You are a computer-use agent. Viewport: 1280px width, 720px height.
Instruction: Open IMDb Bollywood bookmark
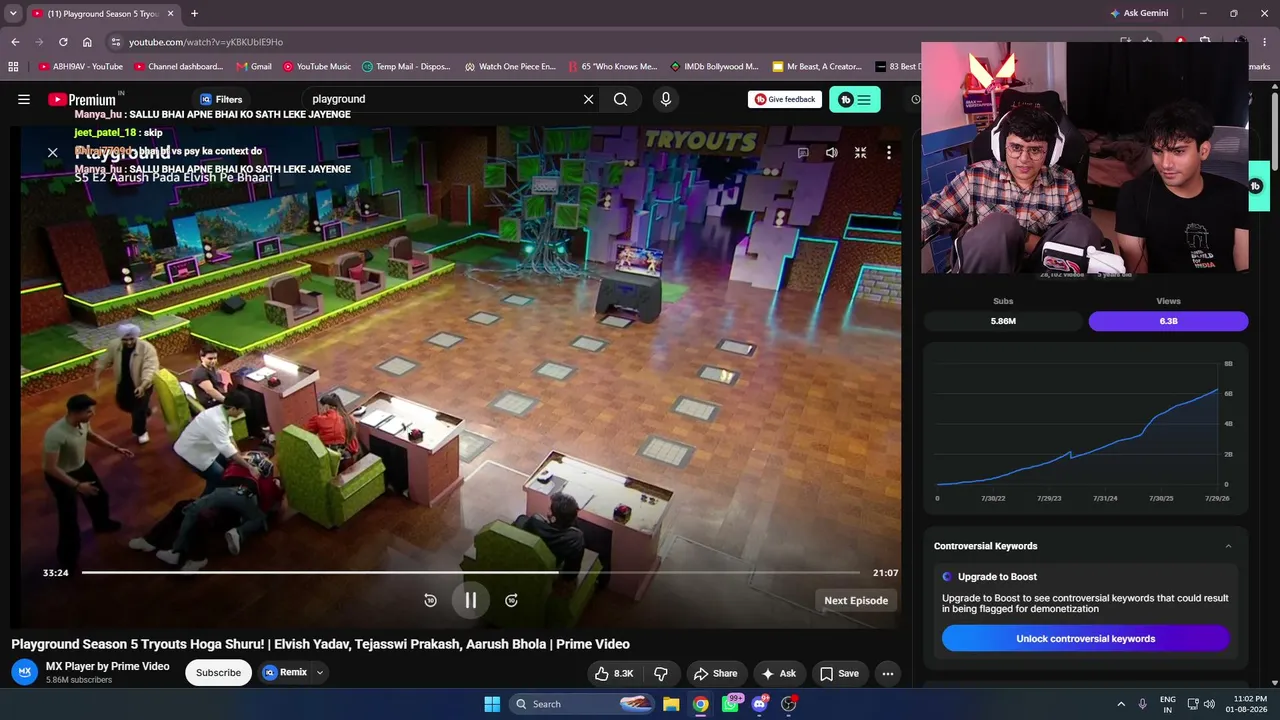point(714,67)
